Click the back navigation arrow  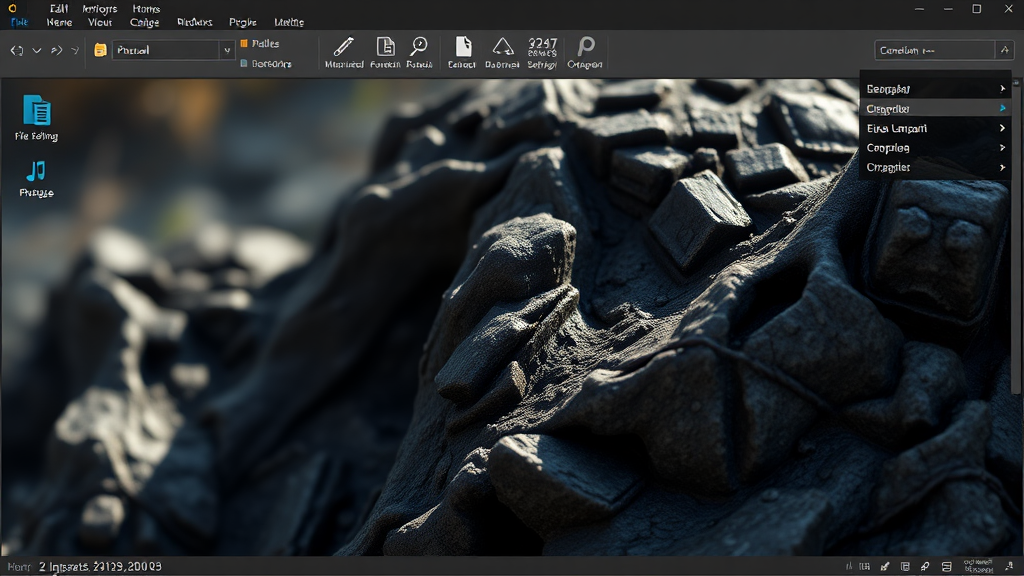tap(17, 50)
